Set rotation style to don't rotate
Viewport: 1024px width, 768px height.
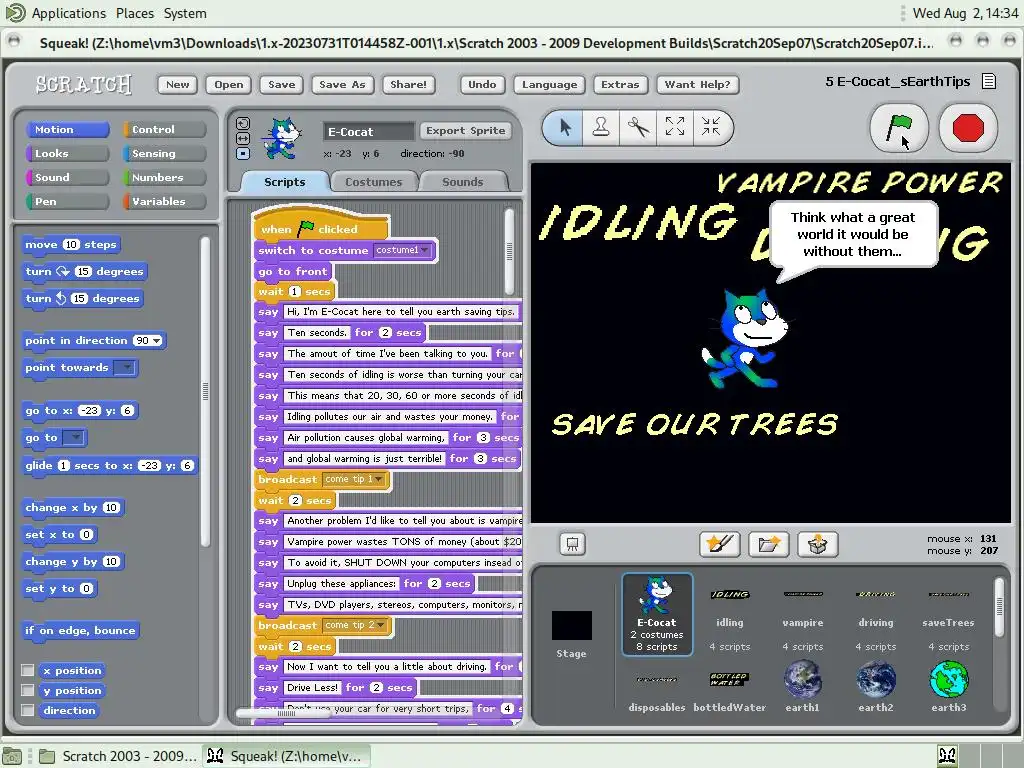242,153
